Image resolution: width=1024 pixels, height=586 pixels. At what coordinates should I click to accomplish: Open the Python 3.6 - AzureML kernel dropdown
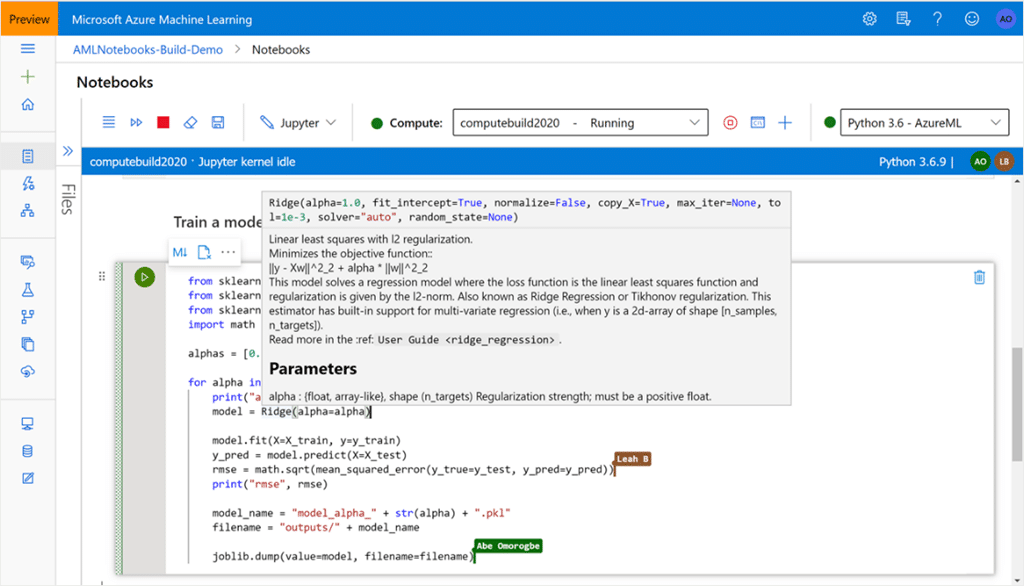pos(924,123)
